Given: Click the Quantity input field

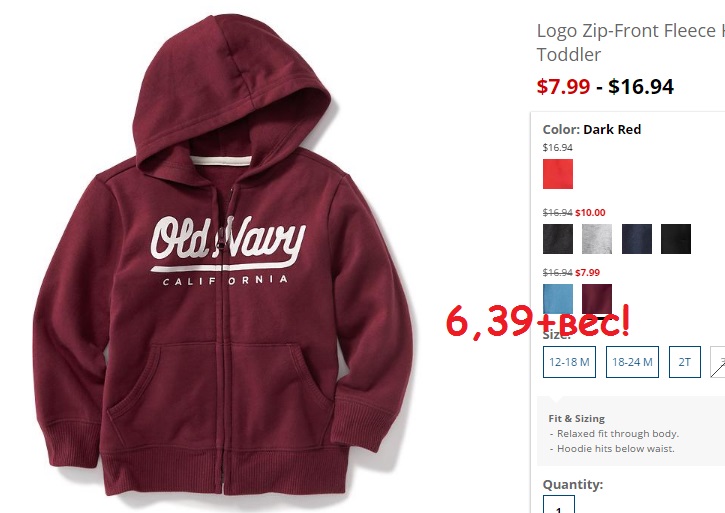Looking at the screenshot, I should (559, 504).
